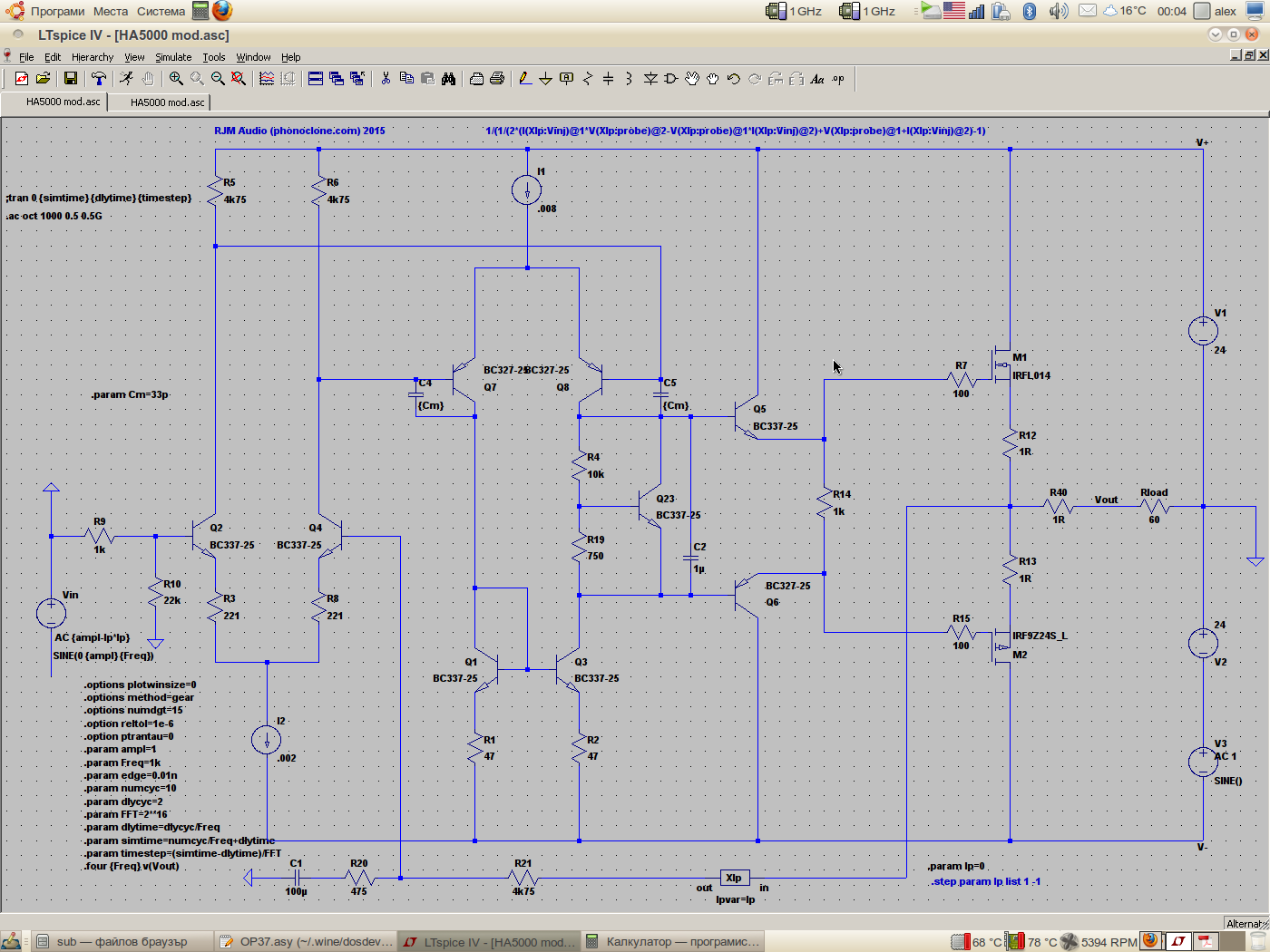The image size is (1270, 952).
Task: Click the LTspice IV taskbar button
Action: pyautogui.click(x=489, y=941)
